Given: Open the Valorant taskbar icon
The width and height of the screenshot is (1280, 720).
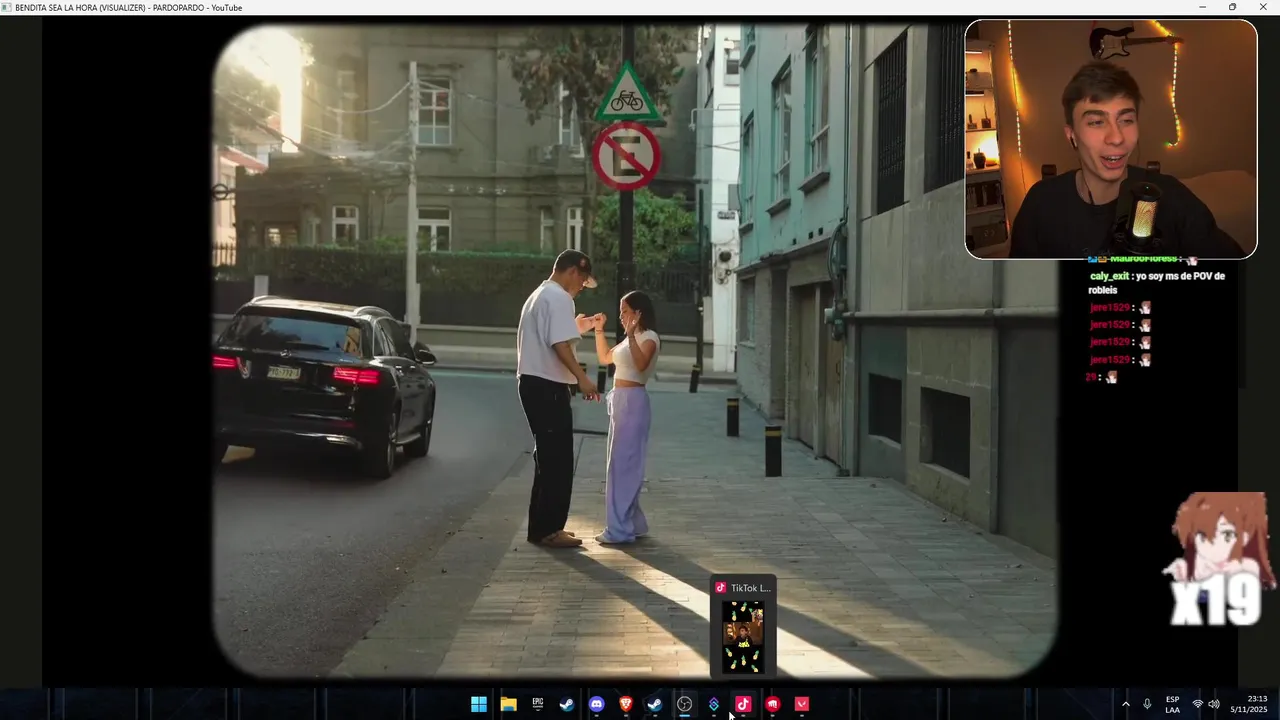Looking at the screenshot, I should pyautogui.click(x=802, y=704).
